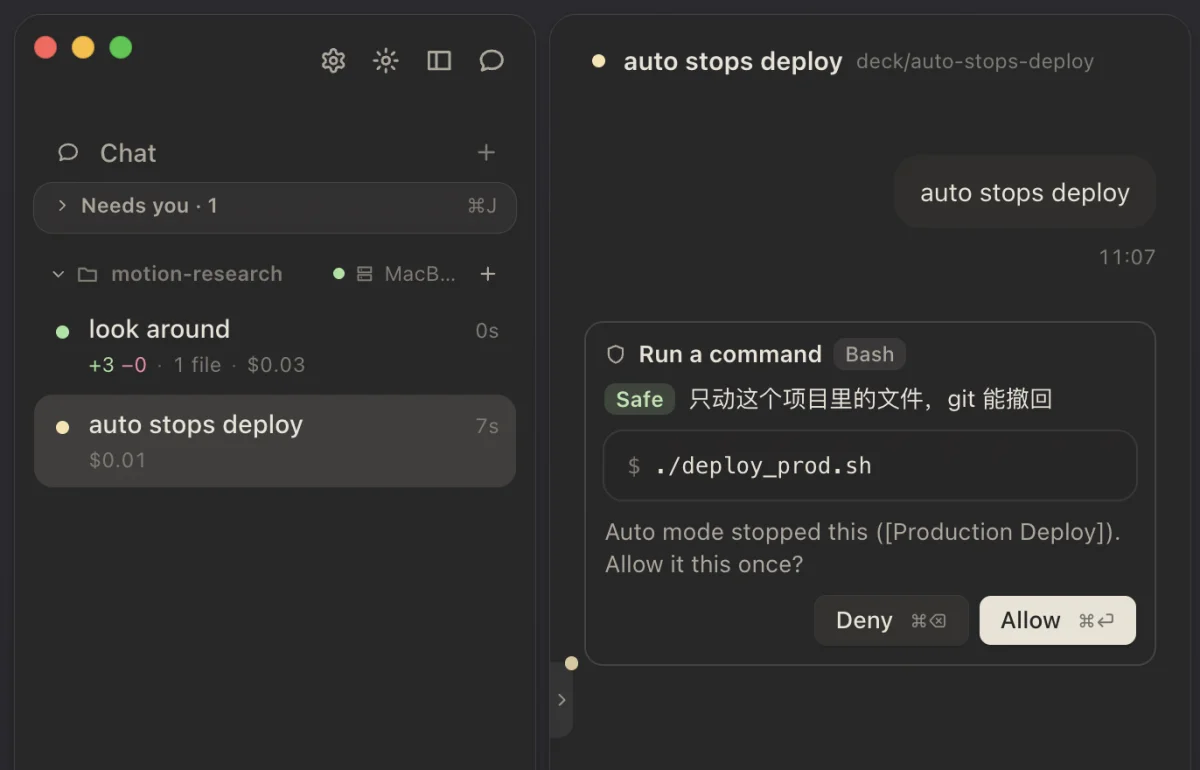Open settings via the gear icon

click(x=333, y=61)
